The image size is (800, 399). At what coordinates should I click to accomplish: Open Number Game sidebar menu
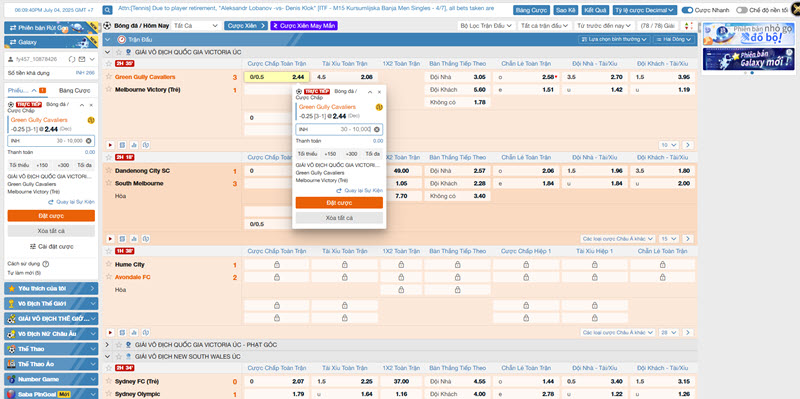[x=51, y=379]
